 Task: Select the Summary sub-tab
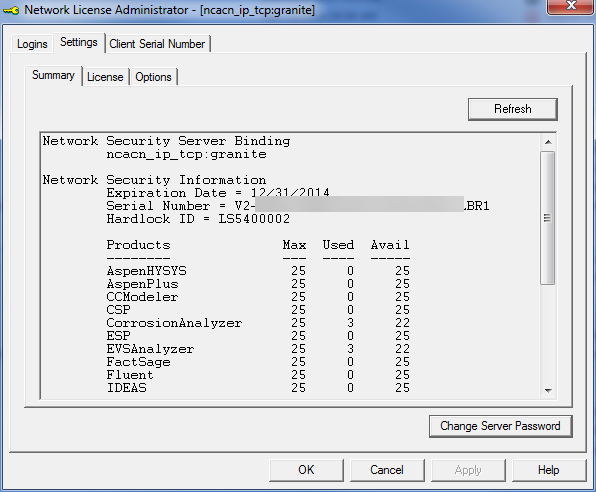[53, 75]
